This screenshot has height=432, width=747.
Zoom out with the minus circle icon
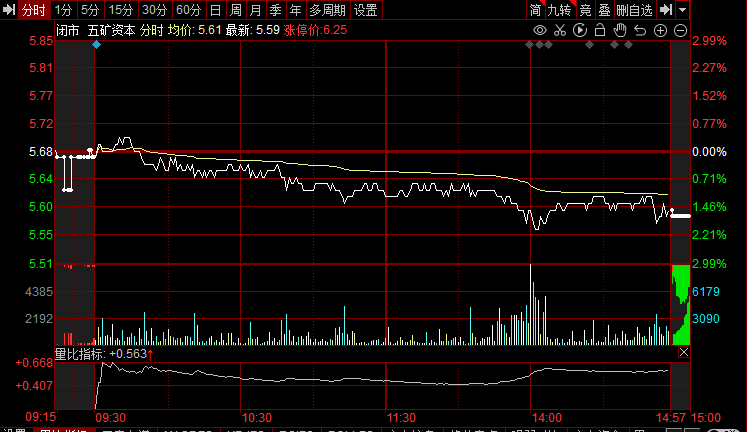[681, 31]
